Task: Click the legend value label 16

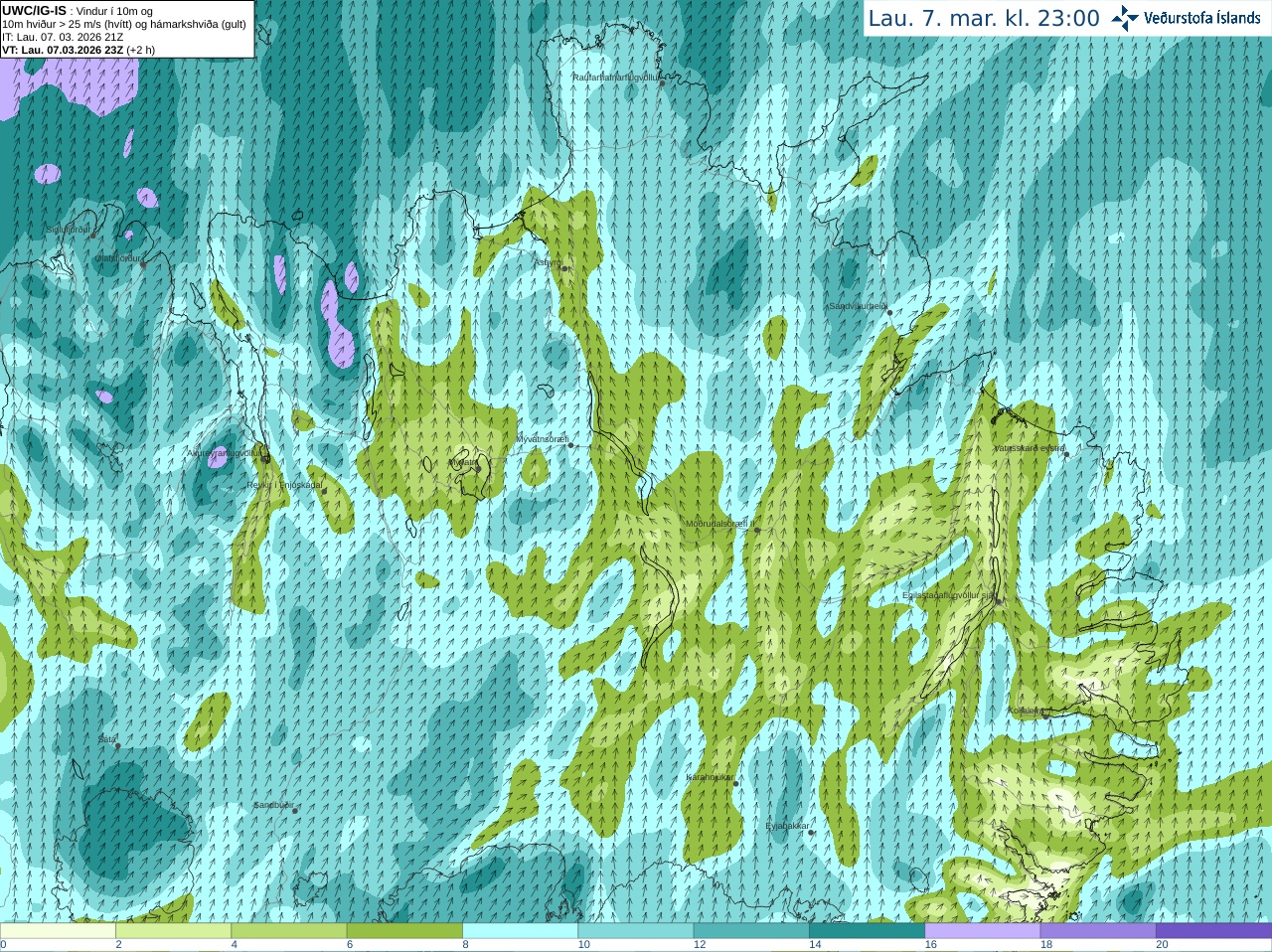Action: tap(931, 945)
